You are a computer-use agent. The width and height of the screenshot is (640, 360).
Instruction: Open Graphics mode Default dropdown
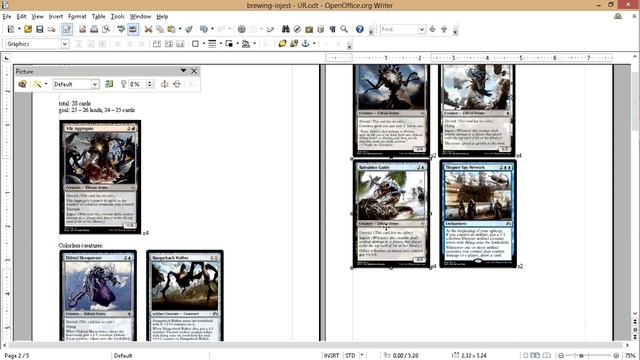click(95, 84)
